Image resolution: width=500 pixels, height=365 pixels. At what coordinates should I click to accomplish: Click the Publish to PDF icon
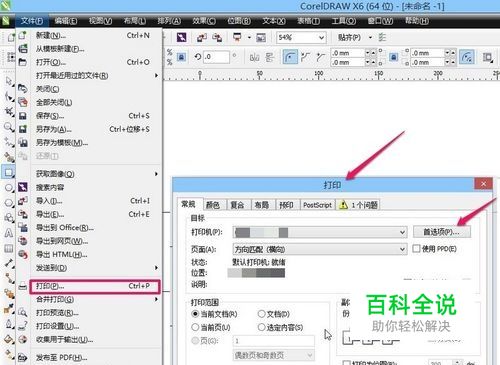click(22, 358)
